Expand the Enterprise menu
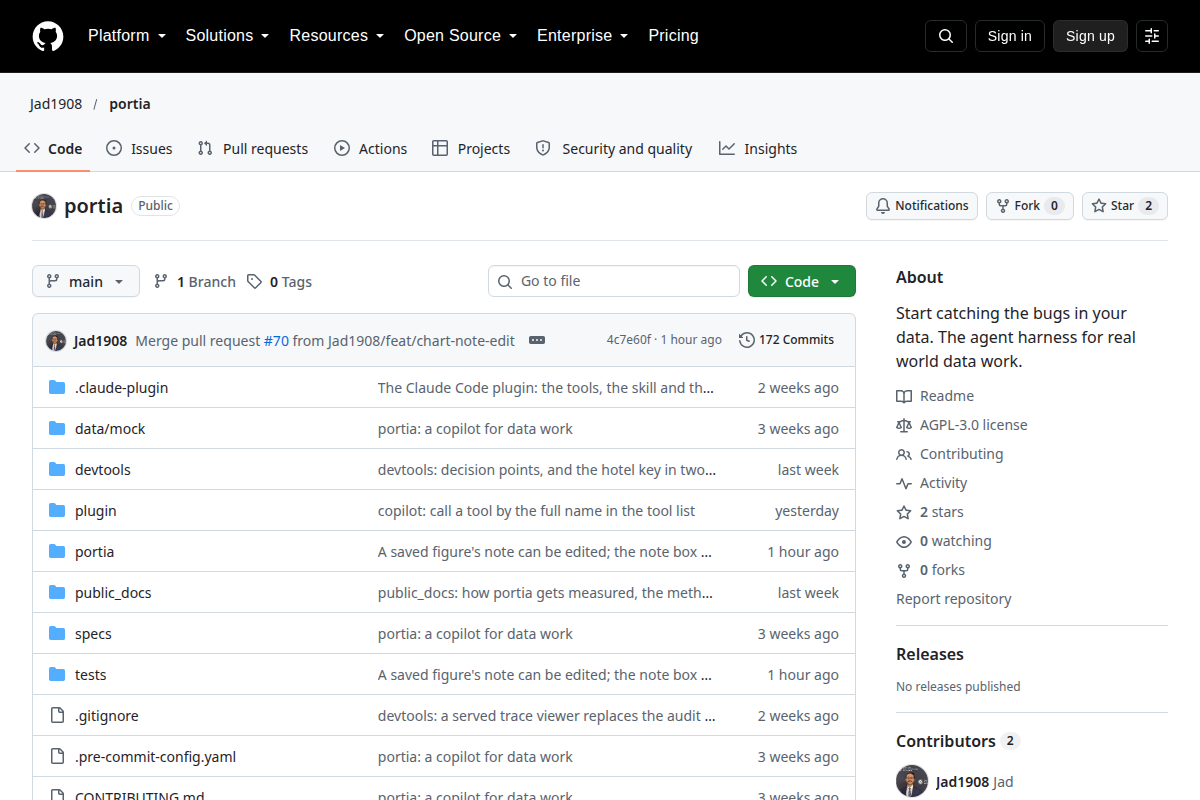Image resolution: width=1200 pixels, height=800 pixels. [582, 36]
